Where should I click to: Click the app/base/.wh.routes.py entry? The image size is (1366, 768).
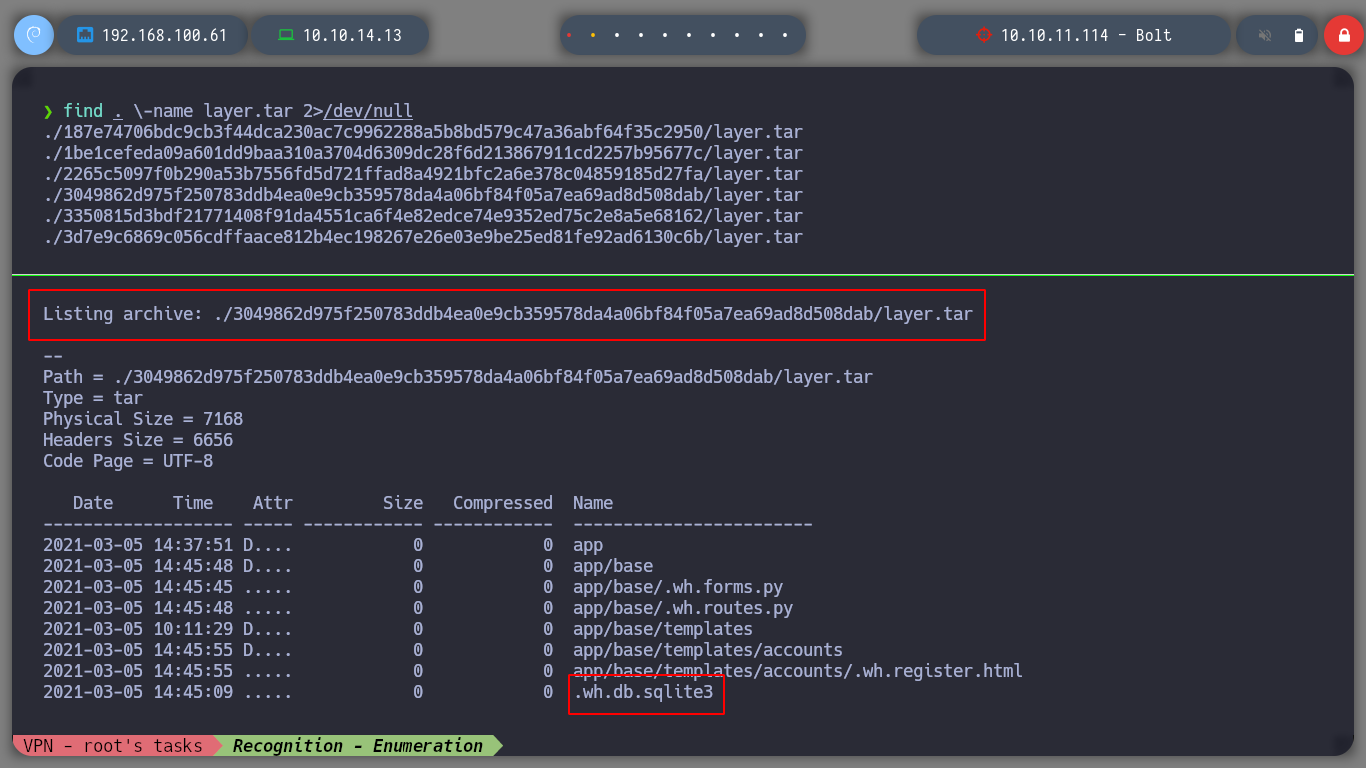pyautogui.click(x=683, y=608)
